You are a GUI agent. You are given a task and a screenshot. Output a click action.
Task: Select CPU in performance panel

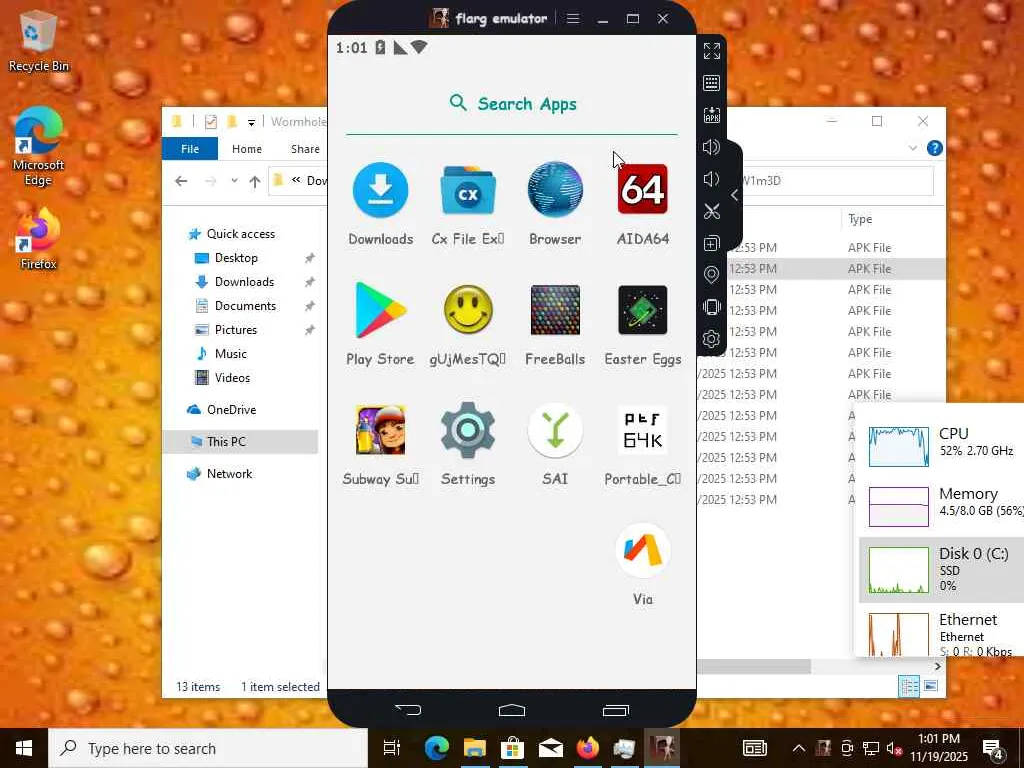click(x=942, y=447)
